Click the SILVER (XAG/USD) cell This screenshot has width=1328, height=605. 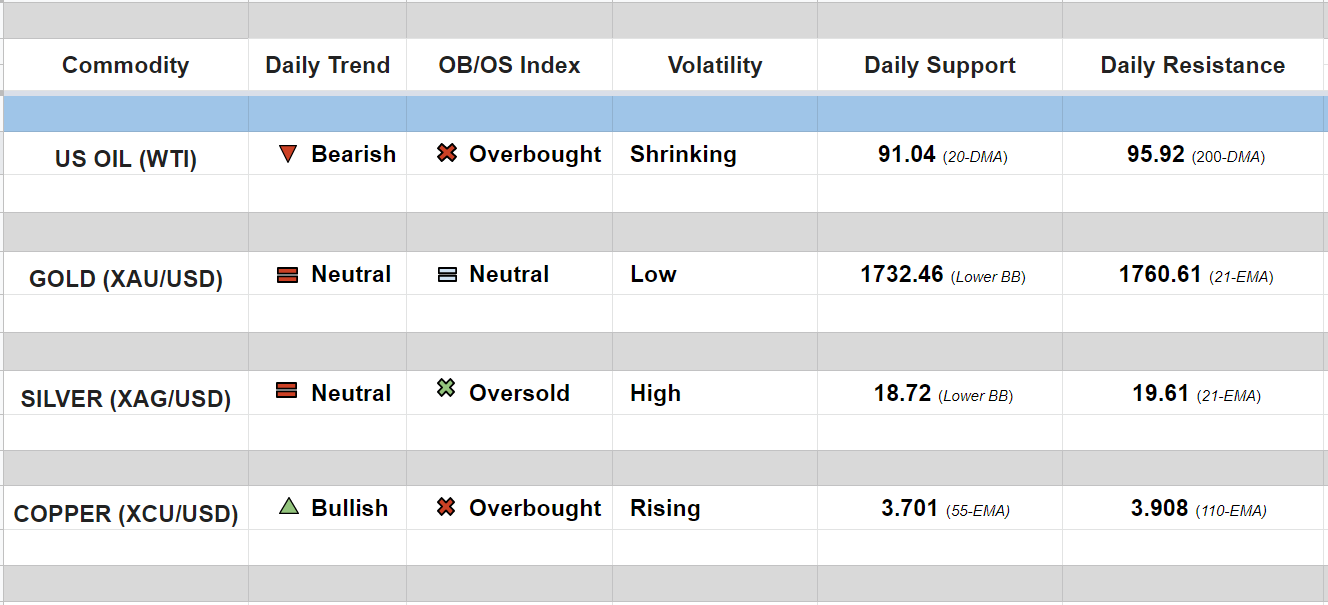126,399
